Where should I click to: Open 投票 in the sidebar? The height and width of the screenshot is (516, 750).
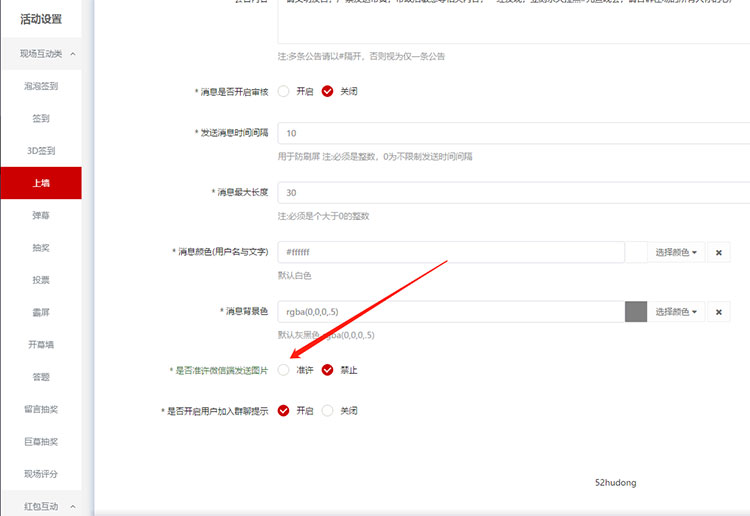point(41,280)
